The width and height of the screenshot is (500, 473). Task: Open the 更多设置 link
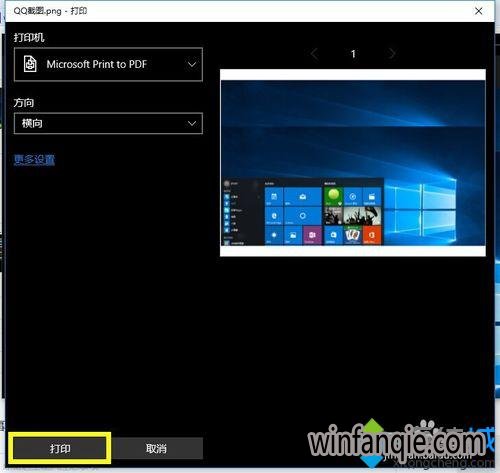point(34,160)
